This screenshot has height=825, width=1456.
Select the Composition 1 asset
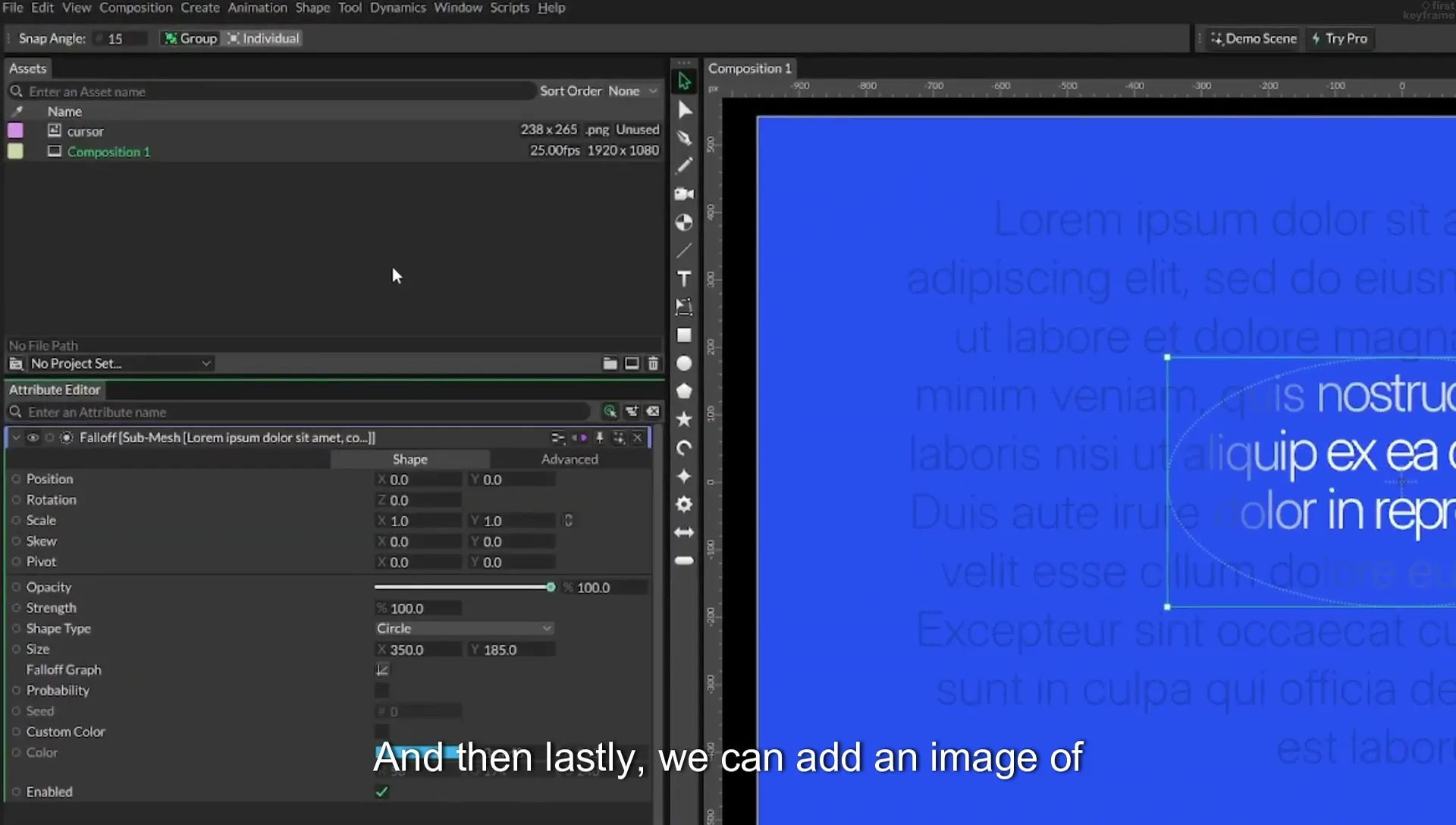point(108,152)
